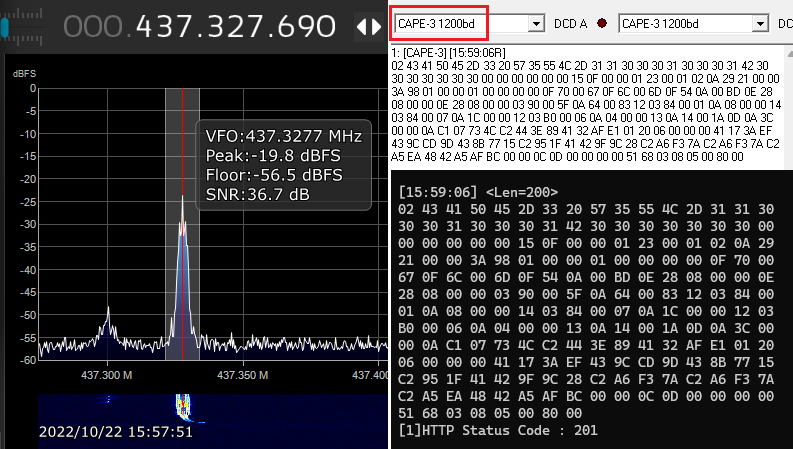Screen dimensions: 793x449
Task: Click the 437.327.690 frequency display
Action: (199, 26)
